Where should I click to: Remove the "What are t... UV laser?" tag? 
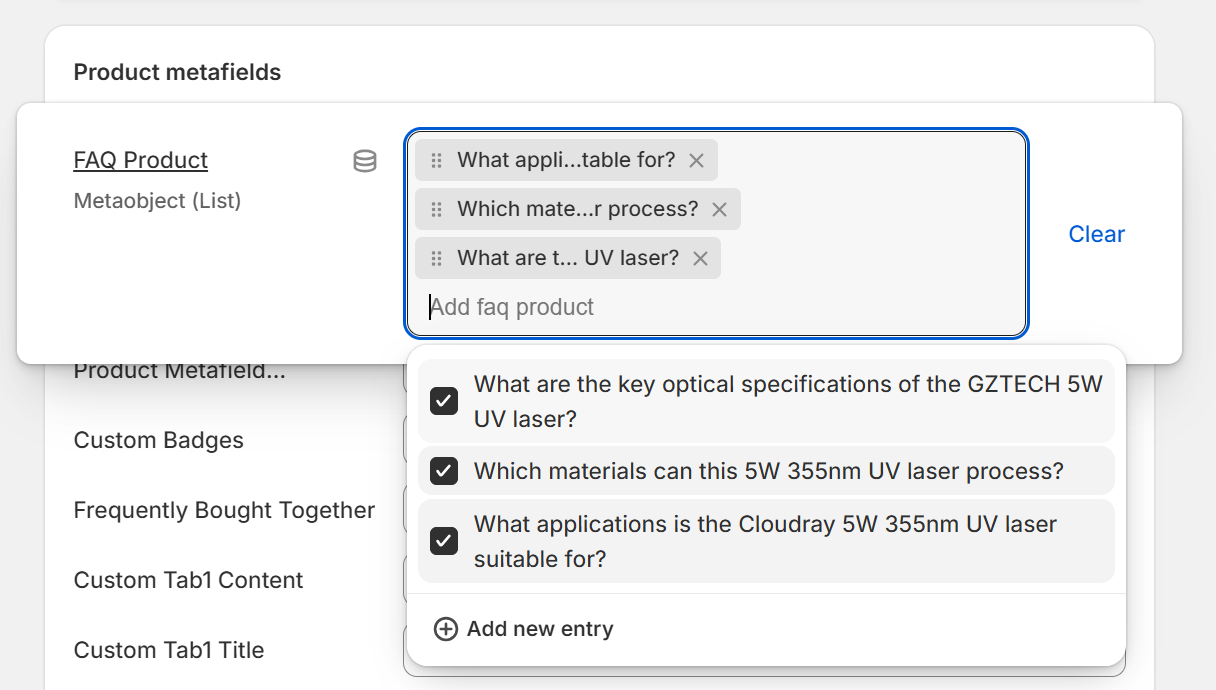[700, 258]
